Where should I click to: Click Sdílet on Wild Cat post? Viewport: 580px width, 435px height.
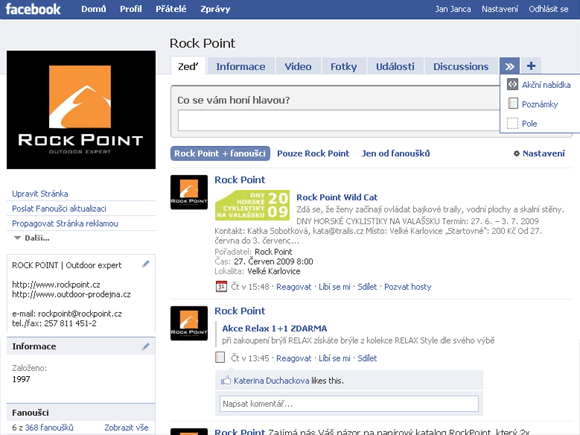pyautogui.click(x=367, y=287)
